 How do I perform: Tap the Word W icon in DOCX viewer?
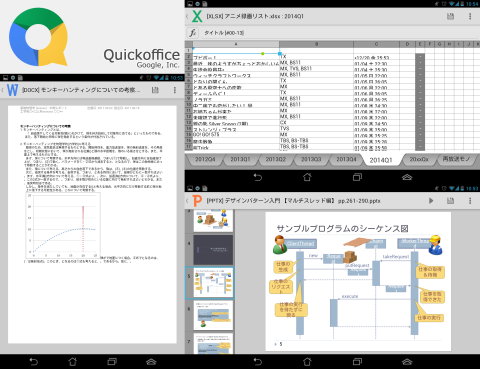pos(12,90)
